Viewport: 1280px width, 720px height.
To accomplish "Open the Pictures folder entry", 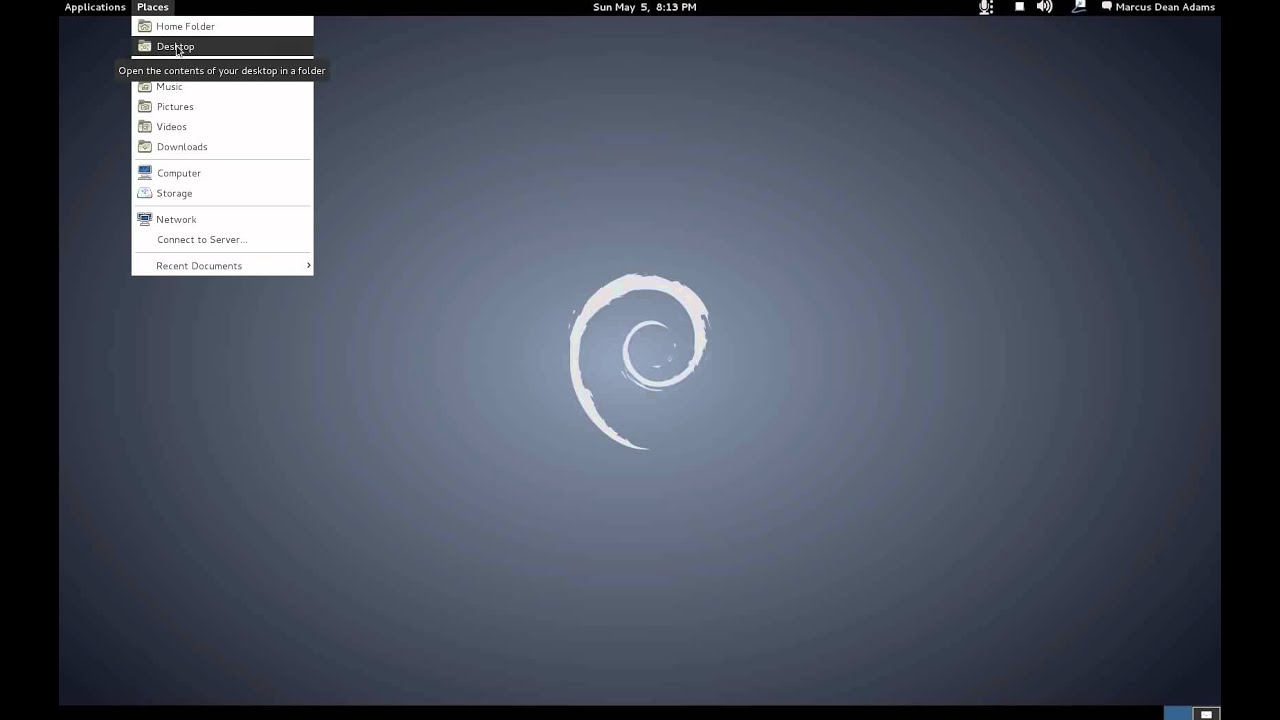I will coord(222,106).
